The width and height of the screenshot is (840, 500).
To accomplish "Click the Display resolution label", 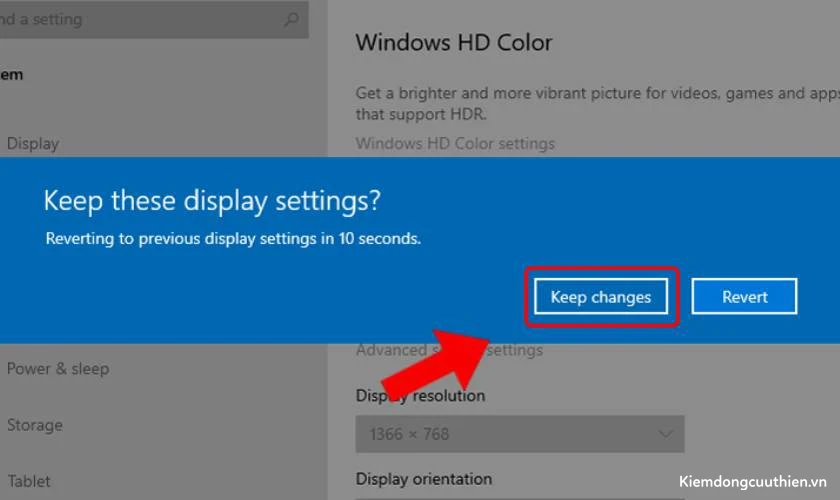I will click(x=421, y=395).
